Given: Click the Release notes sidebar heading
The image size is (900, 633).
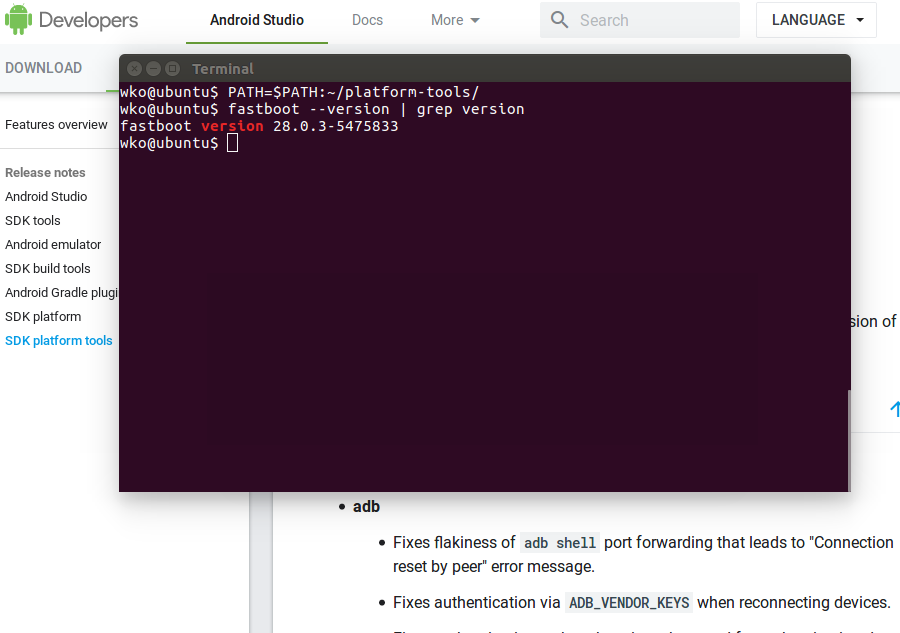Looking at the screenshot, I should pos(45,173).
